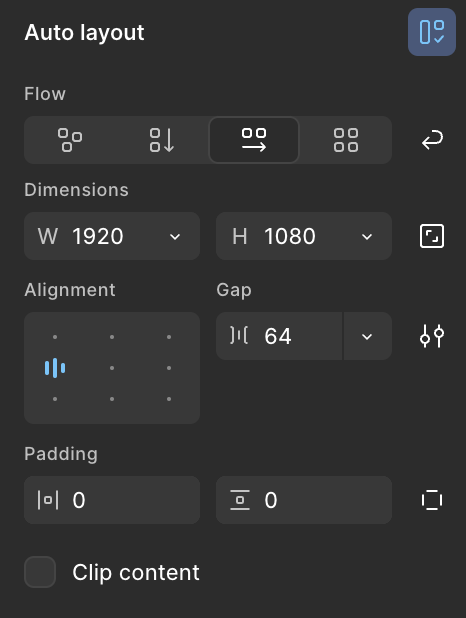Viewport: 466px width, 618px height.
Task: Choose the center middle alignment dot
Action: click(112, 368)
